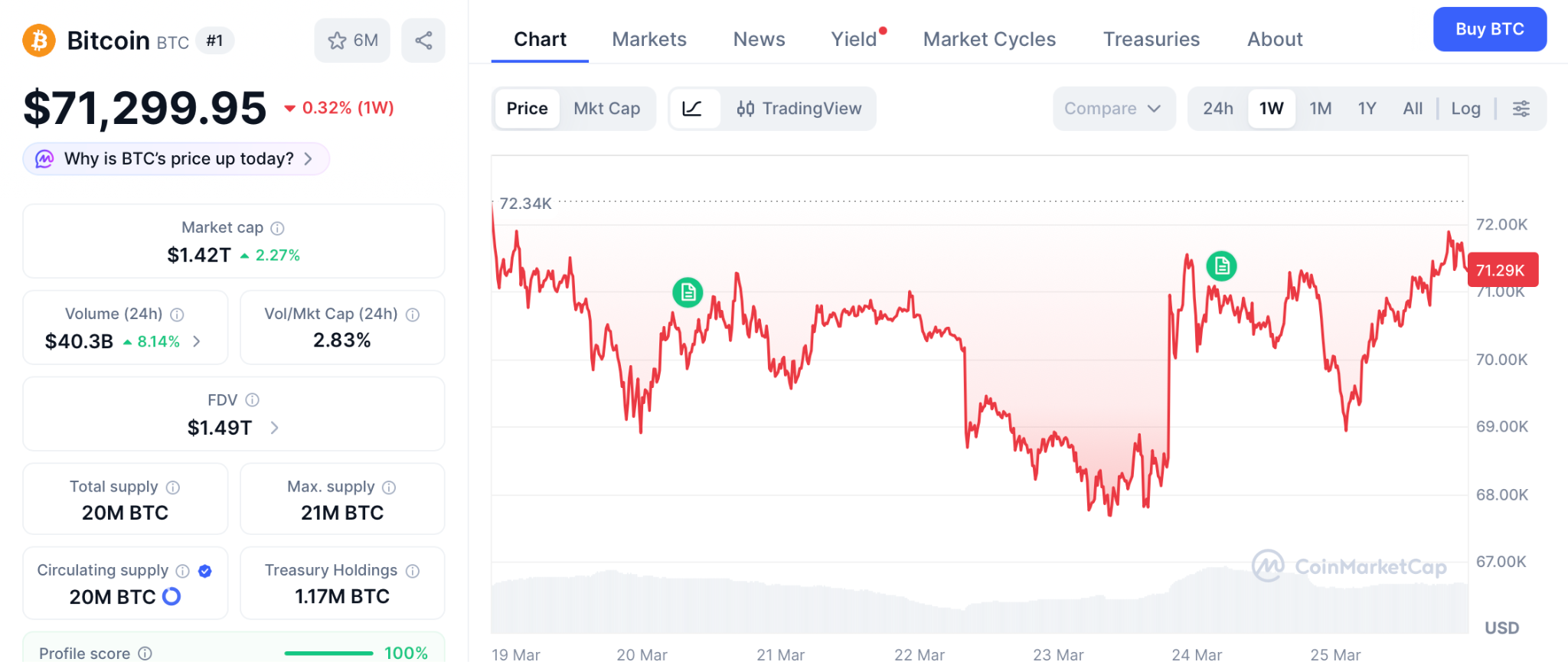This screenshot has width=1568, height=662.
Task: Open the Compare dropdown
Action: 1113,109
